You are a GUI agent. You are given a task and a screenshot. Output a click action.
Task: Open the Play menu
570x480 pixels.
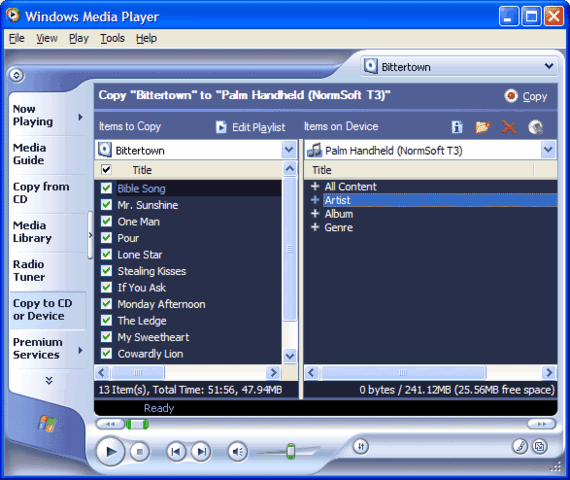coord(79,38)
